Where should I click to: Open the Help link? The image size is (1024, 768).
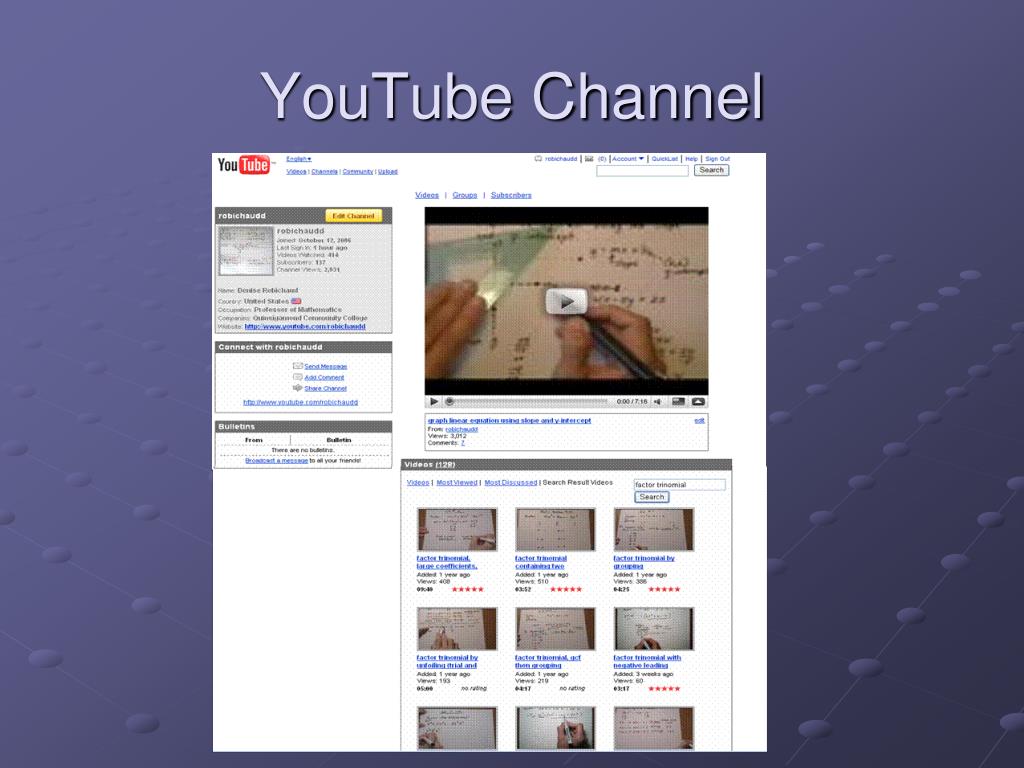692,159
